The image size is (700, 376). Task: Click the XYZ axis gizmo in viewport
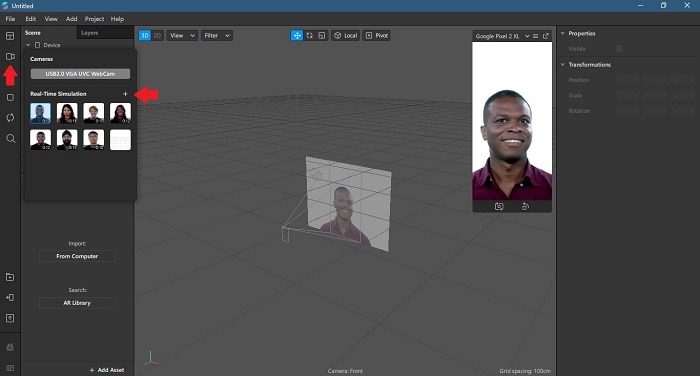pos(151,359)
